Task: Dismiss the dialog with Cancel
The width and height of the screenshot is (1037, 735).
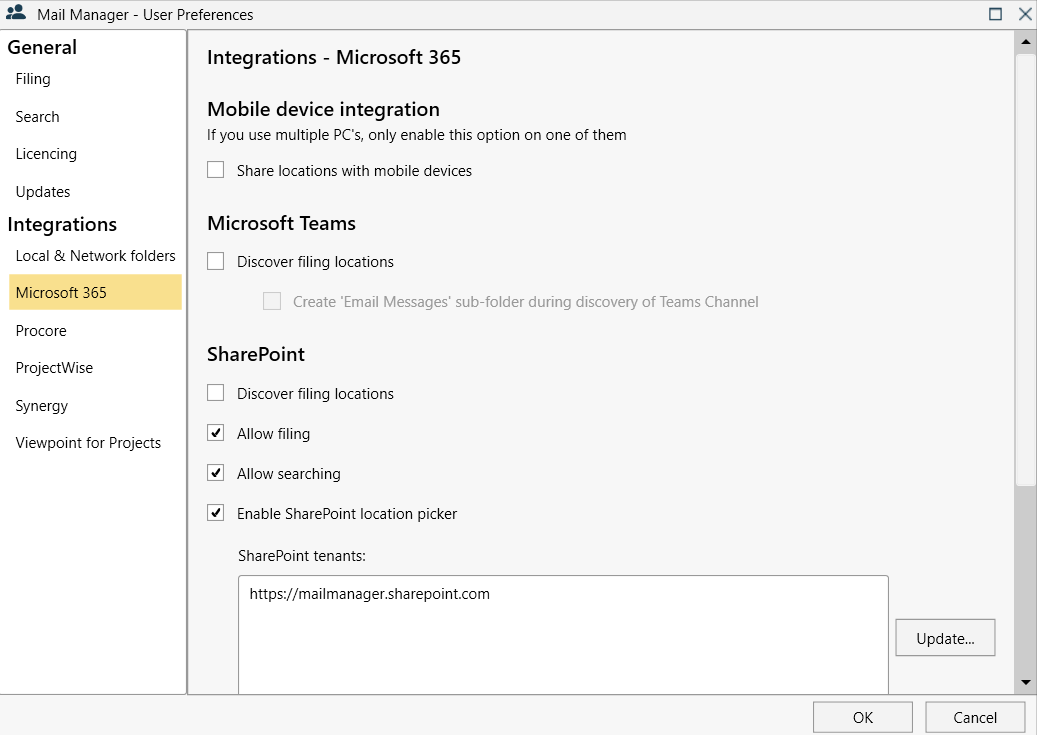Action: [973, 716]
